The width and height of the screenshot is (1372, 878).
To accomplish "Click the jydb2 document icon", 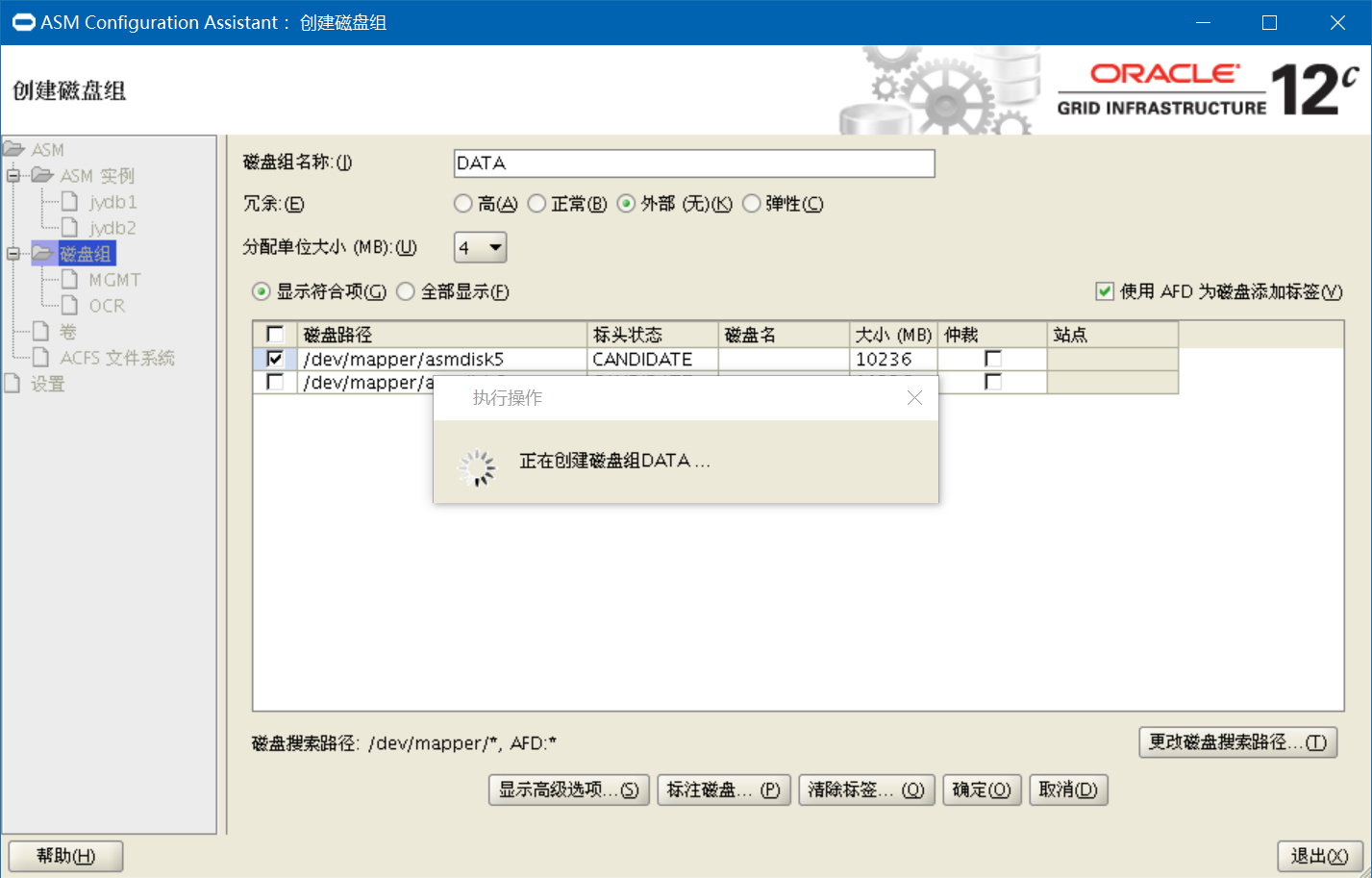I will coord(69,227).
